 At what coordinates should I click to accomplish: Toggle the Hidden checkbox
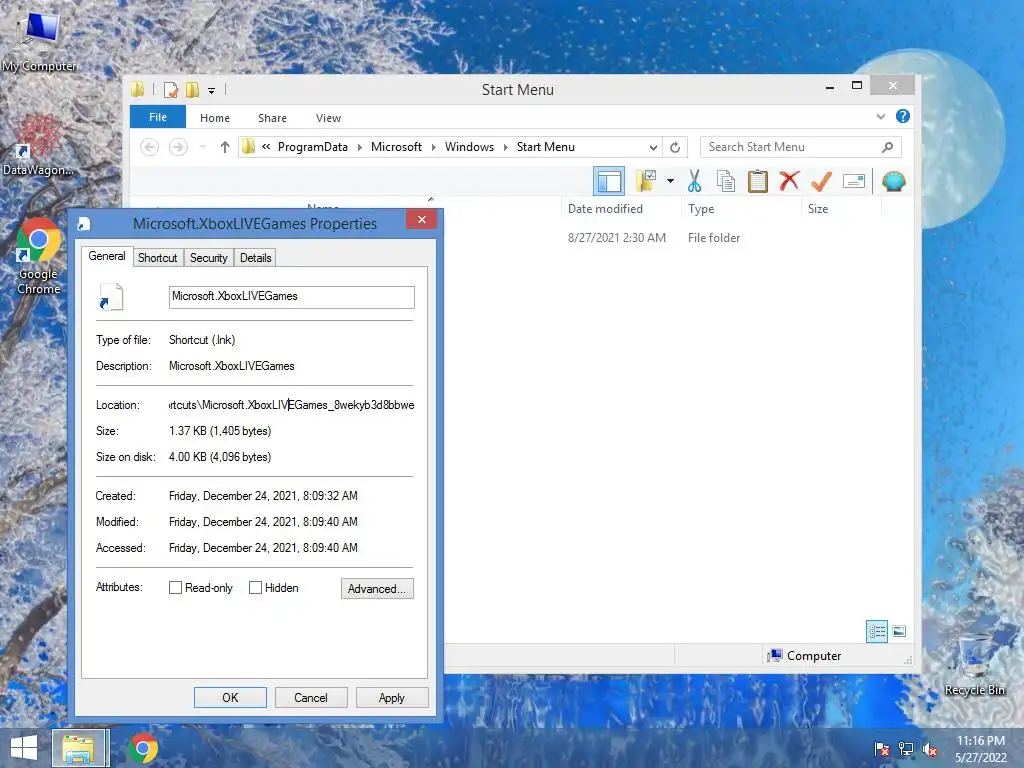tap(255, 588)
